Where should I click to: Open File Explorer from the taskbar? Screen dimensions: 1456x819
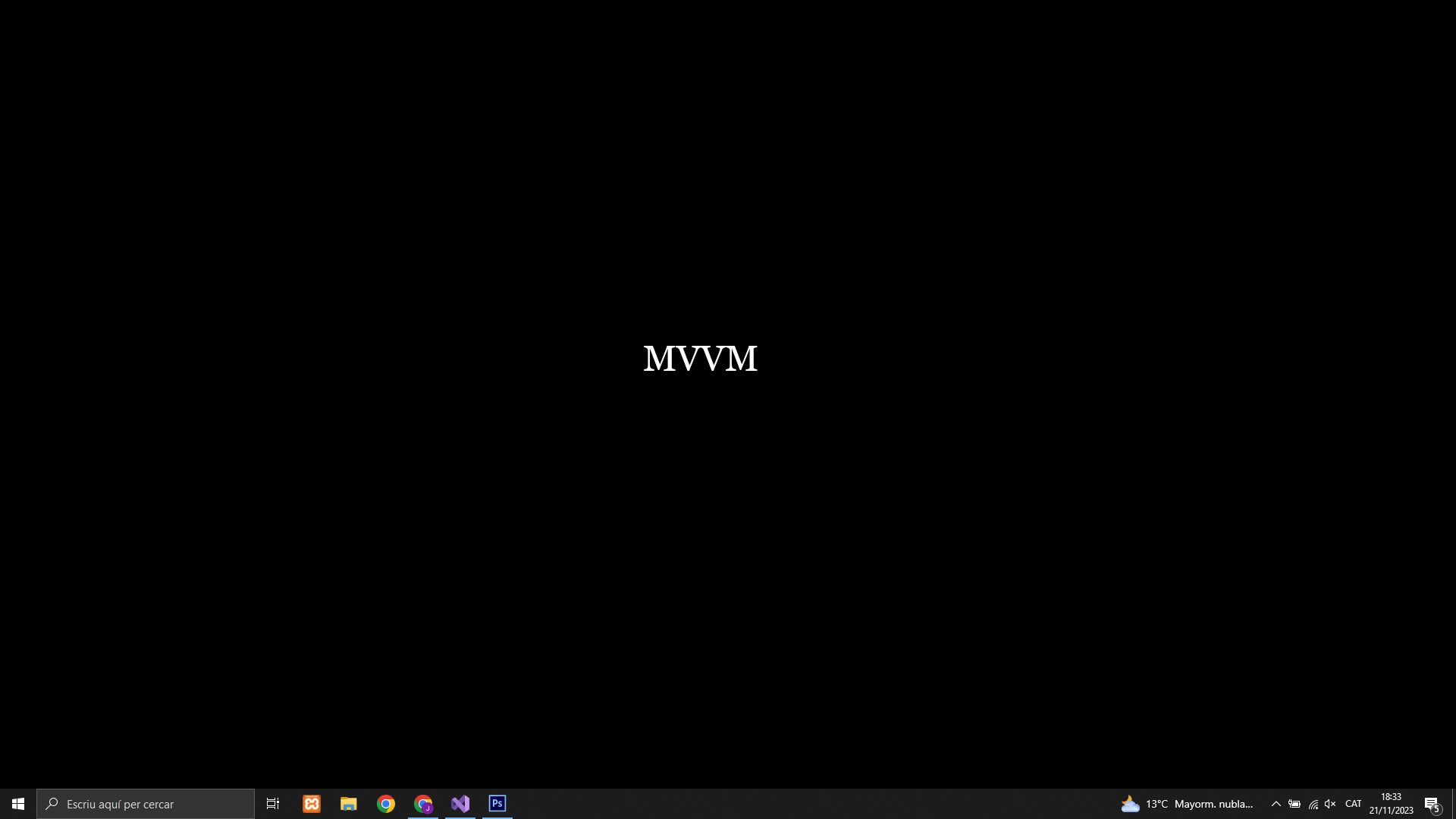pos(349,804)
